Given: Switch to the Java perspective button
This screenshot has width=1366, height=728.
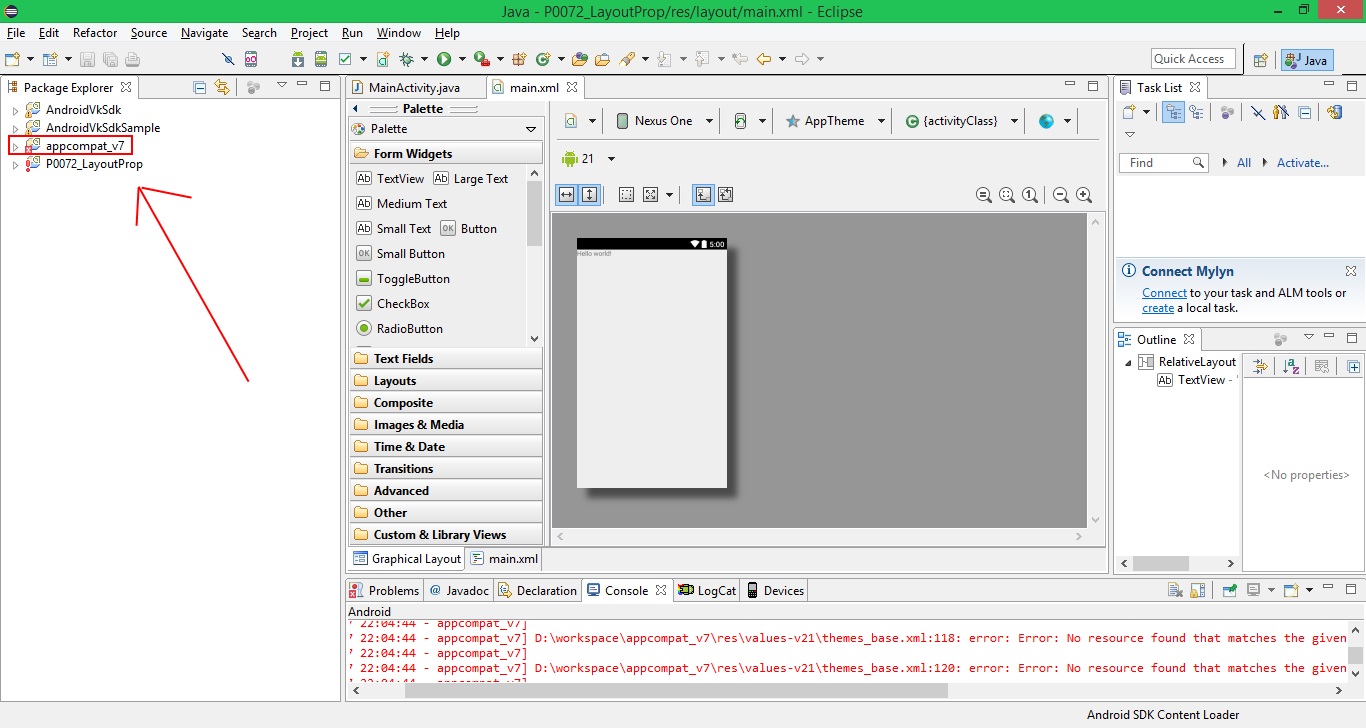Looking at the screenshot, I should pyautogui.click(x=1307, y=60).
